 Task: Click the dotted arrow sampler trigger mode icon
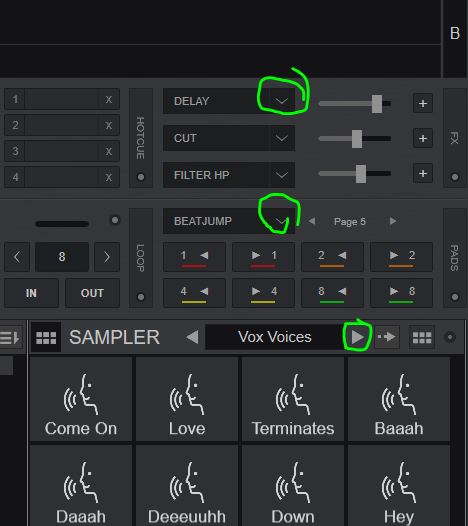tap(386, 337)
